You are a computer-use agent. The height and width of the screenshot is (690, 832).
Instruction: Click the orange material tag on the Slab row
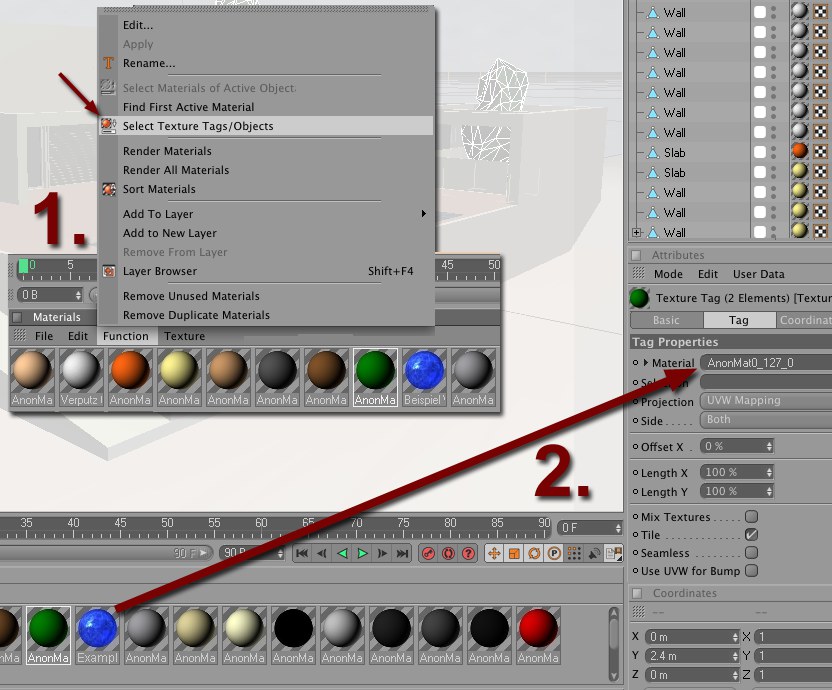click(x=799, y=152)
